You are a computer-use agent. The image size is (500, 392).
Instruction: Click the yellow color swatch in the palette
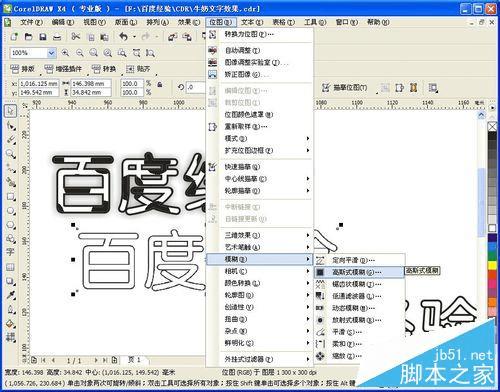(x=492, y=266)
